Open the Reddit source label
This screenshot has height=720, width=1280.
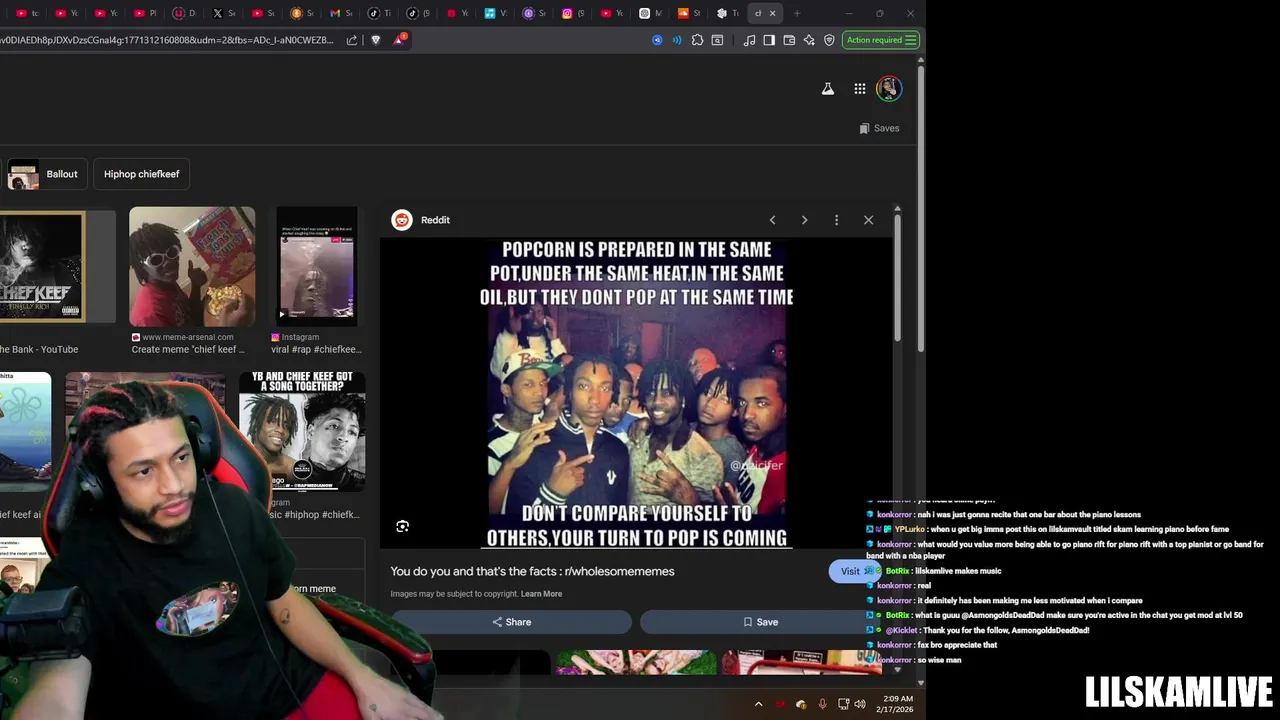tap(422, 220)
